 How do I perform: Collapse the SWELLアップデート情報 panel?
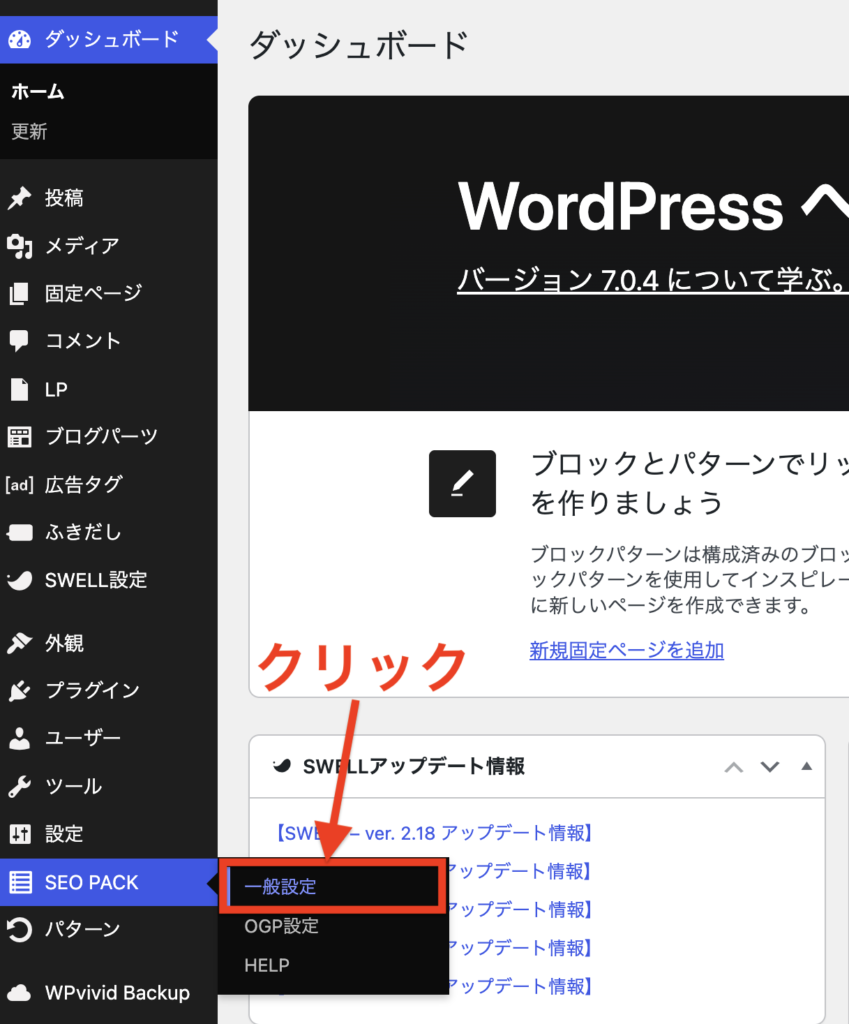[807, 766]
